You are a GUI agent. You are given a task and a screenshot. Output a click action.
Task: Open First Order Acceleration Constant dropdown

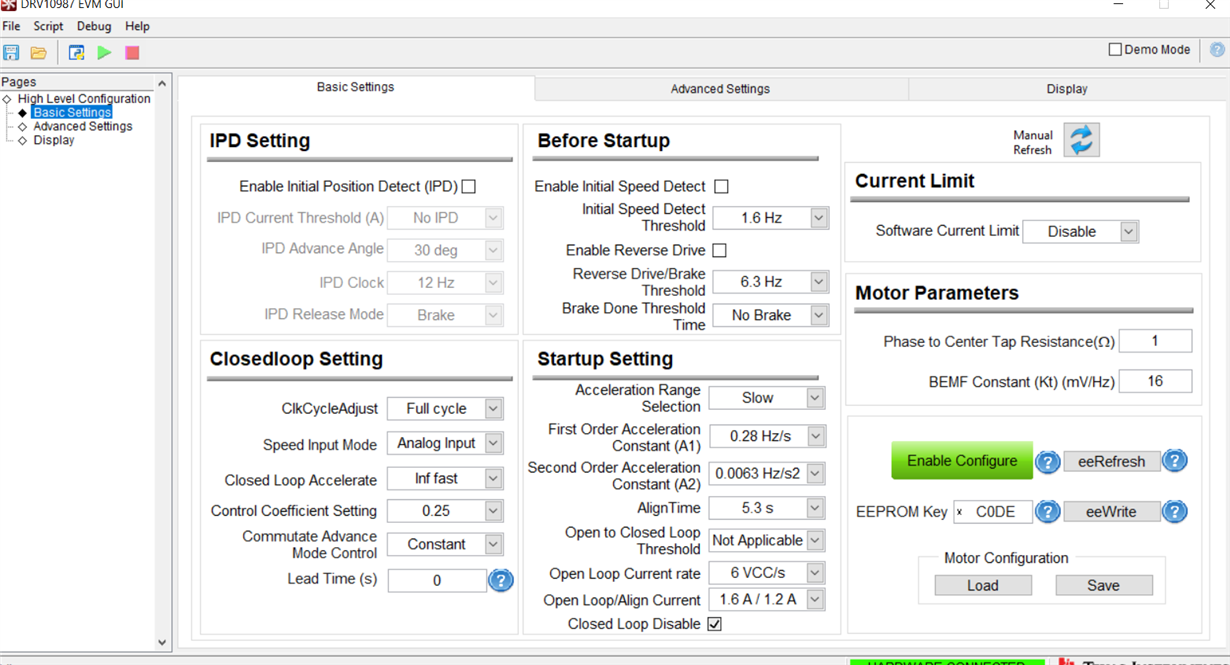(x=767, y=437)
